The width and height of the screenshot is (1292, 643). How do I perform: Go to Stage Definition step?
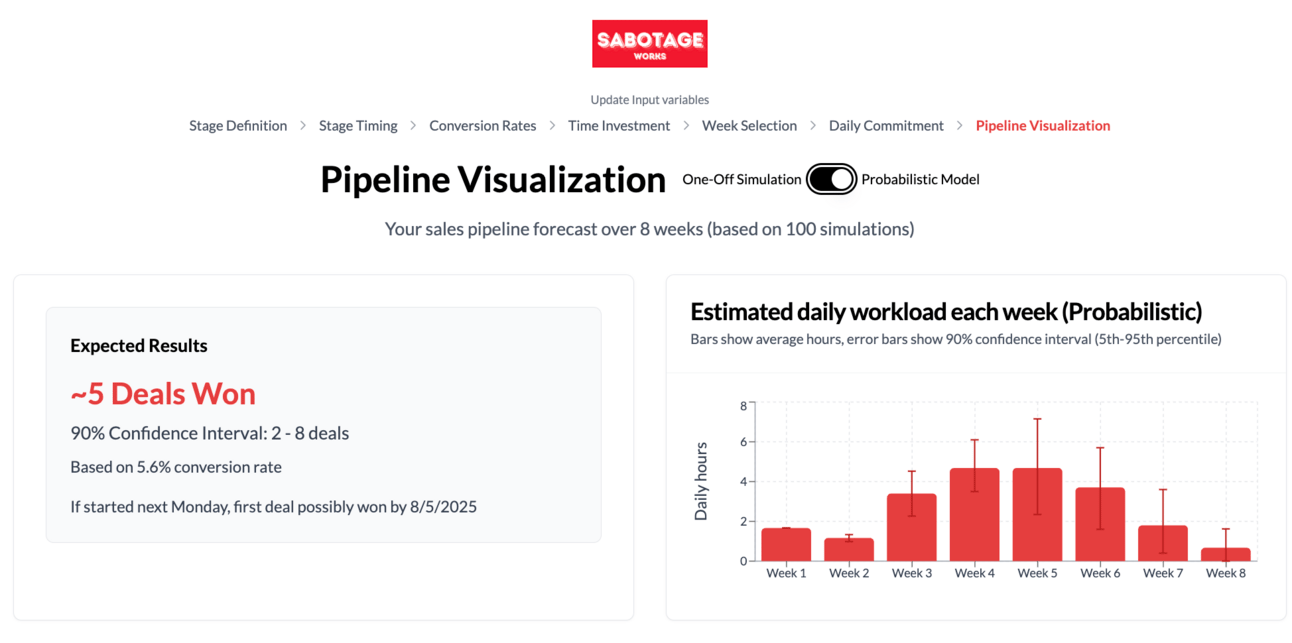pyautogui.click(x=238, y=126)
